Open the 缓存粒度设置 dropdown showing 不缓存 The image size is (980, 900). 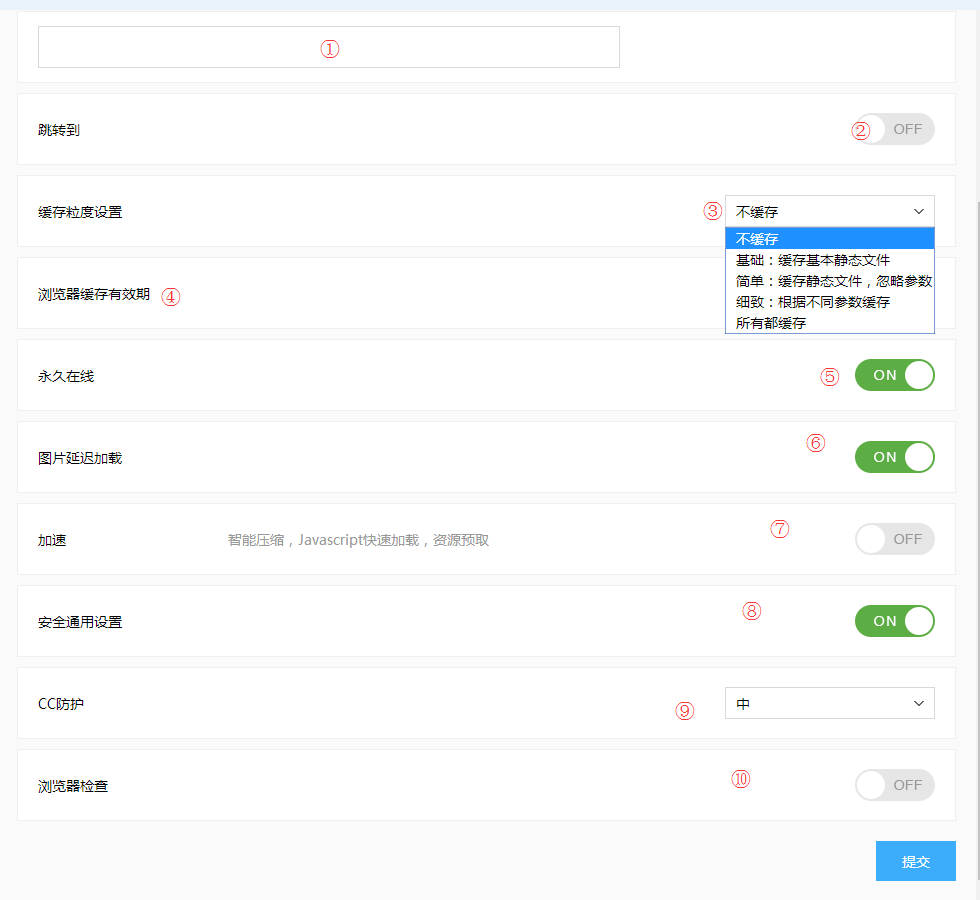coord(829,211)
